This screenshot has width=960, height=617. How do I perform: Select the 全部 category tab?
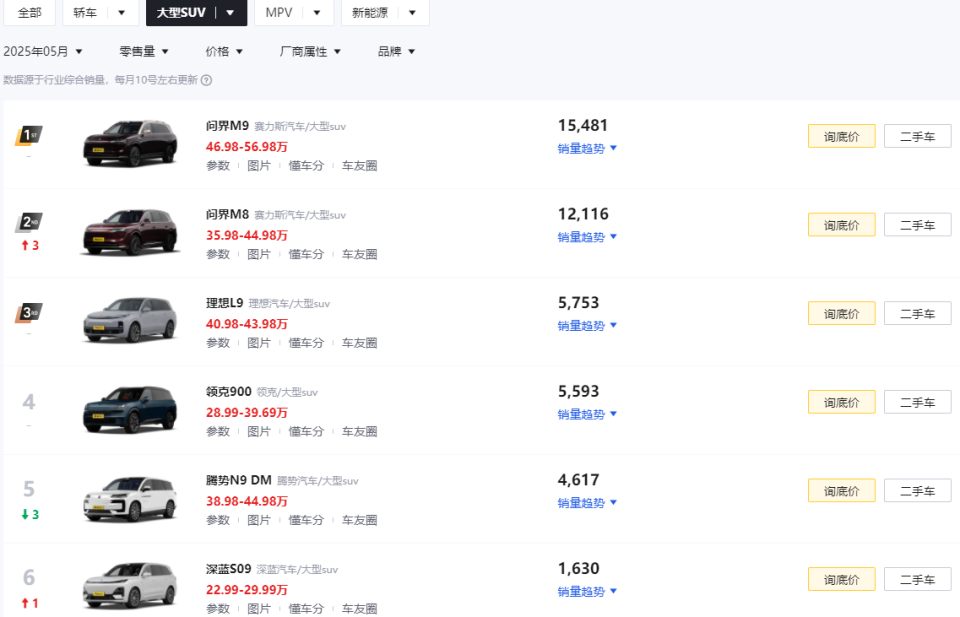click(29, 12)
